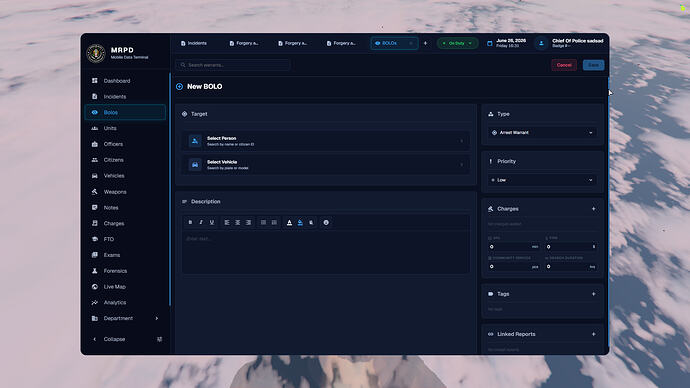Open text color picker
This screenshot has height=388, width=690.
(x=289, y=223)
